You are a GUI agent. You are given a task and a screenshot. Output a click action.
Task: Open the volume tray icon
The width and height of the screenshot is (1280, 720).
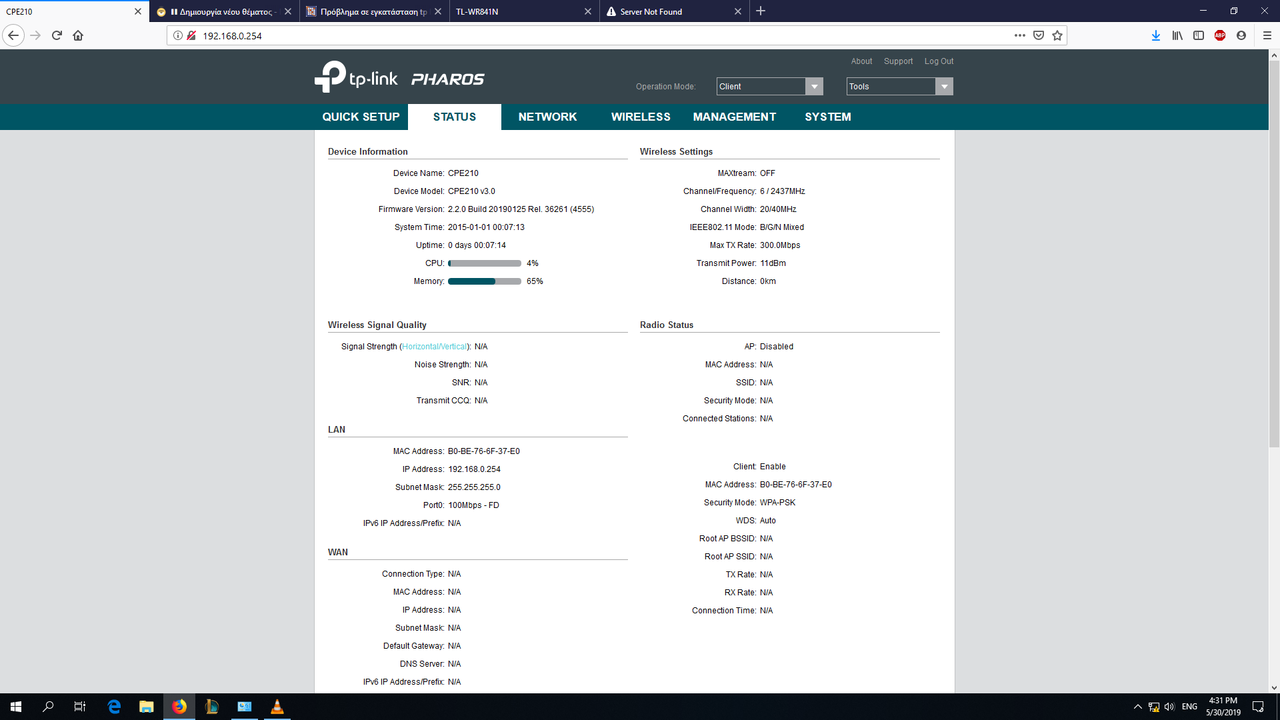pos(1170,707)
